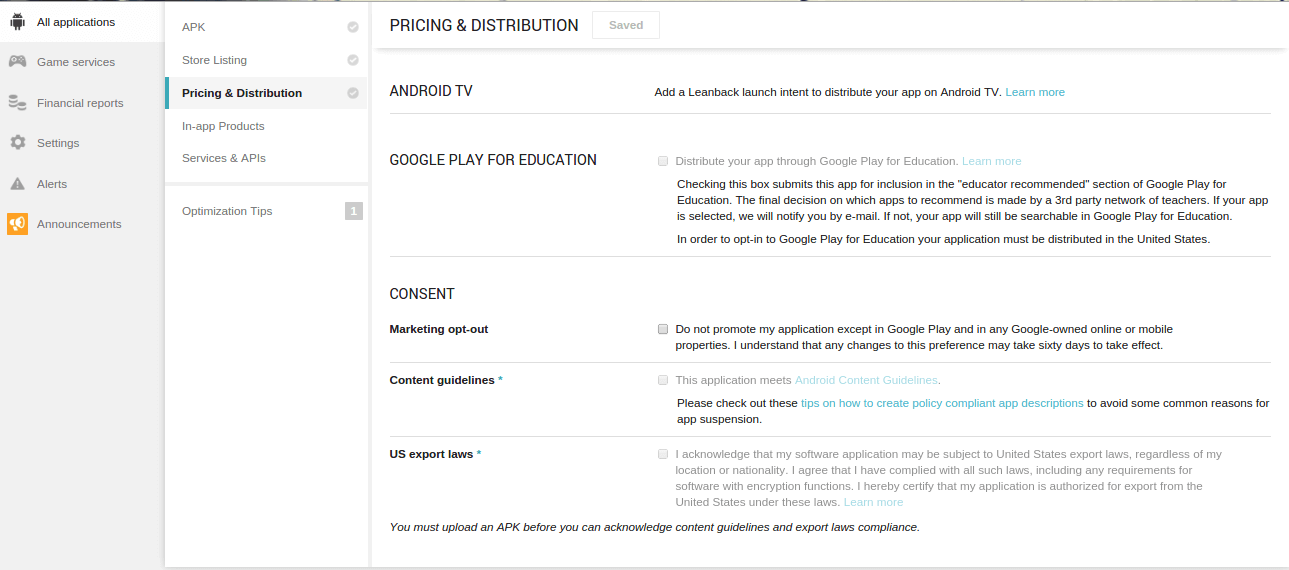Click the Settings gear icon
This screenshot has width=1289, height=570.
tap(17, 143)
